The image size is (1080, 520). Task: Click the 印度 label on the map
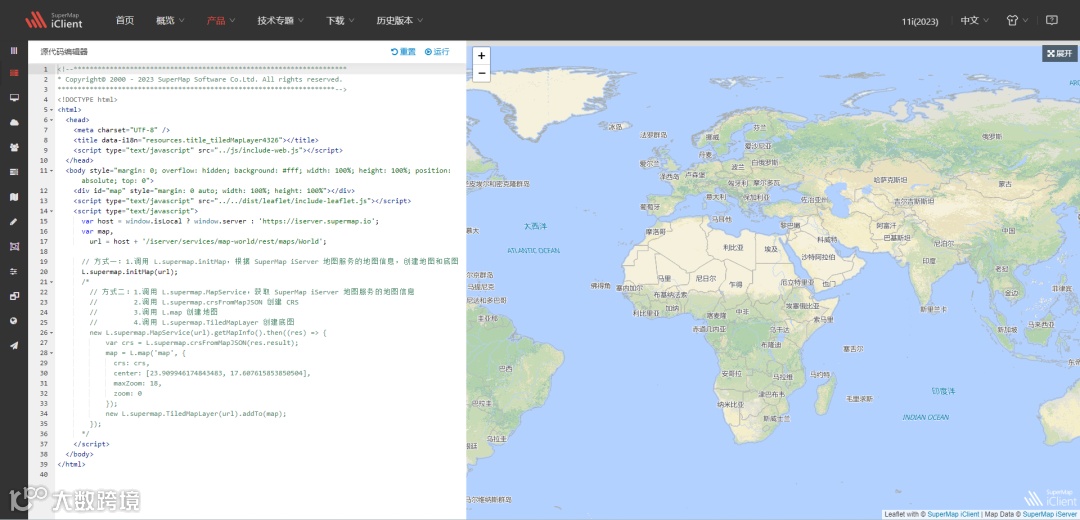[929, 261]
